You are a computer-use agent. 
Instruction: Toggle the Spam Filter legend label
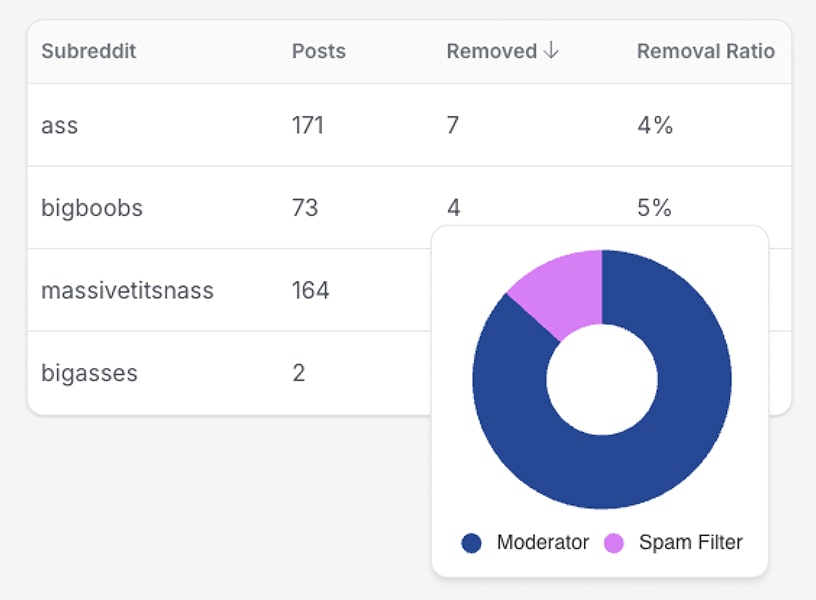tap(690, 543)
